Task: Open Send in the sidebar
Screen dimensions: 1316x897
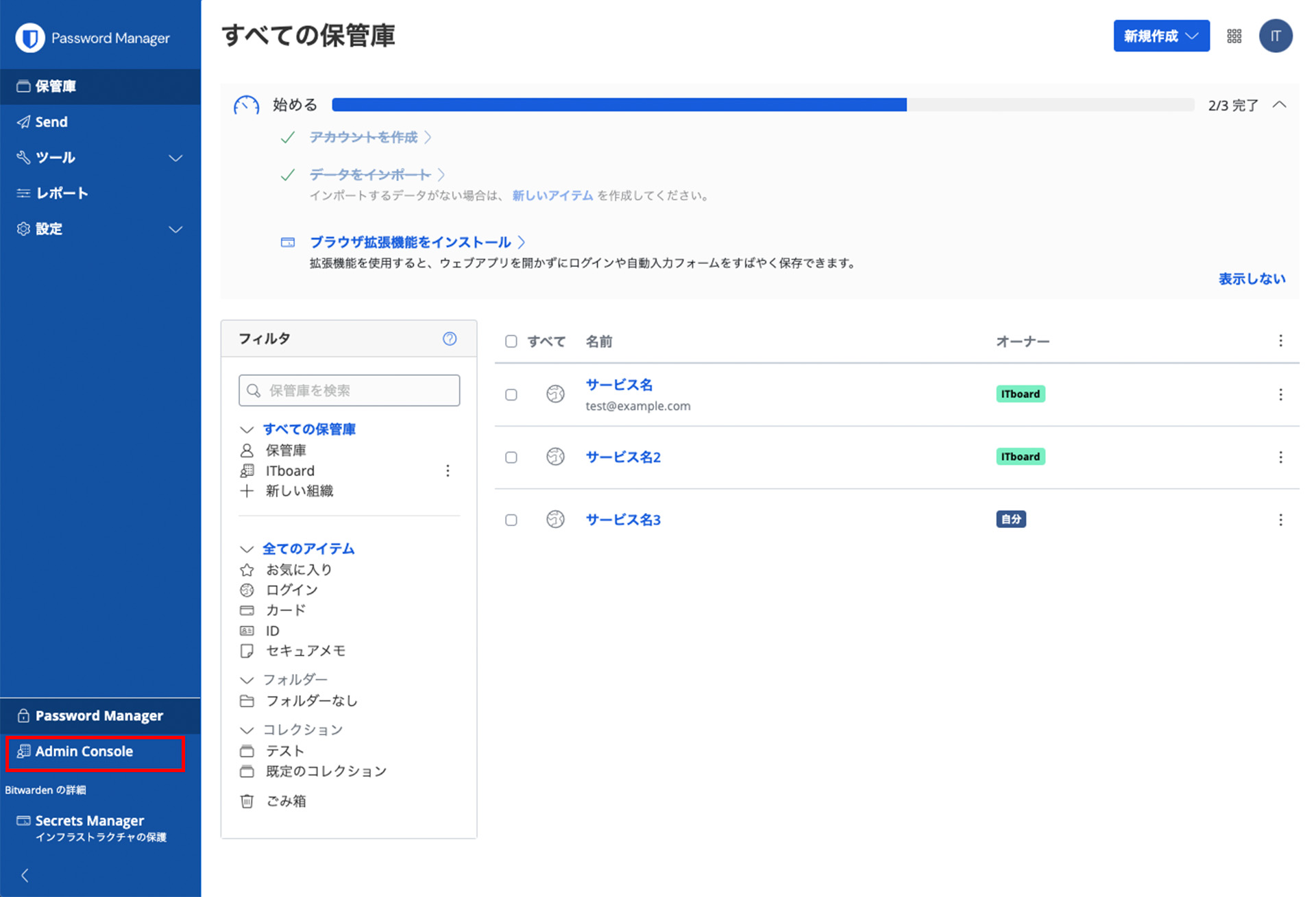Action: point(51,122)
